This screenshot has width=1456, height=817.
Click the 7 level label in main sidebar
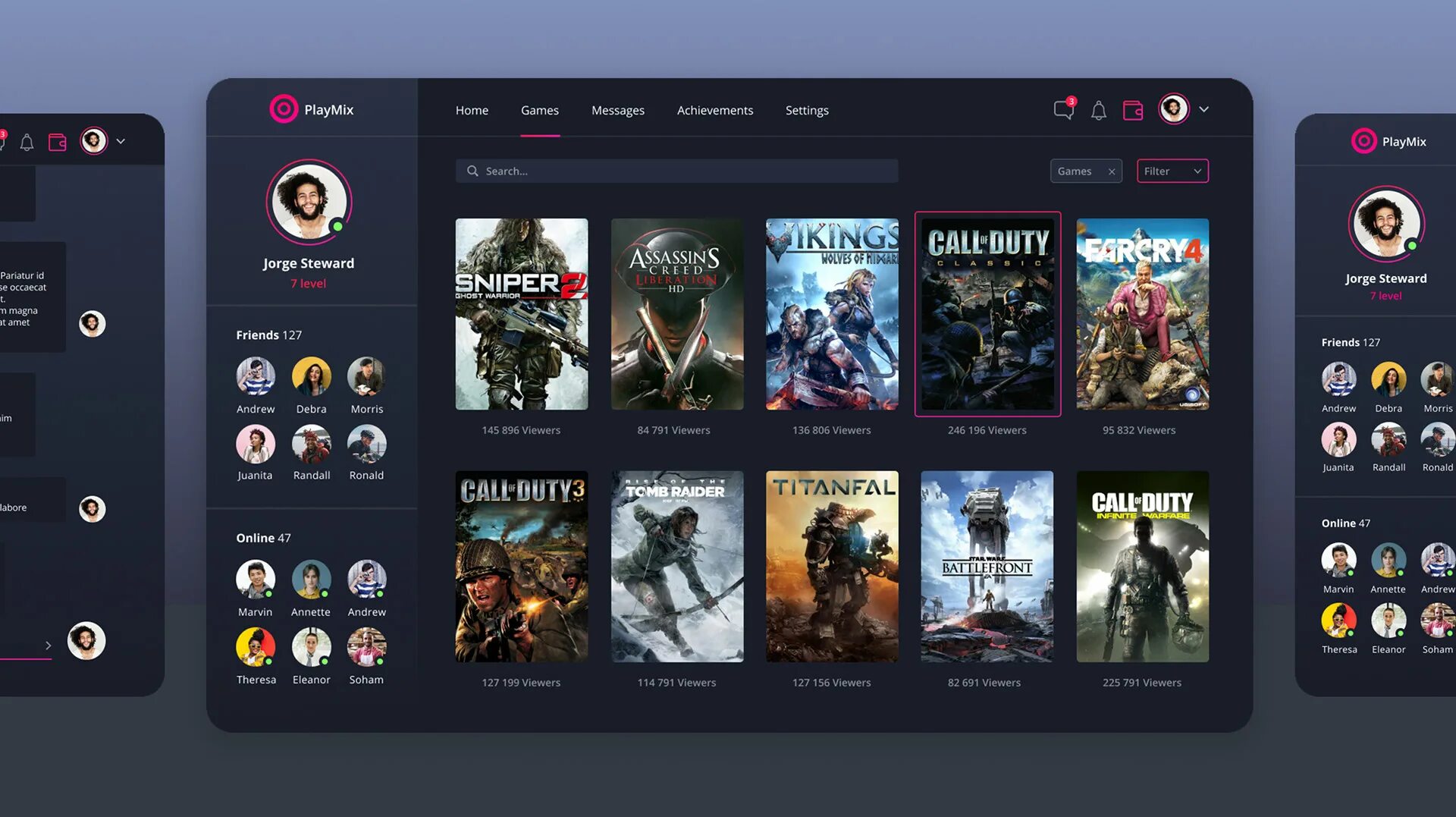(x=309, y=283)
